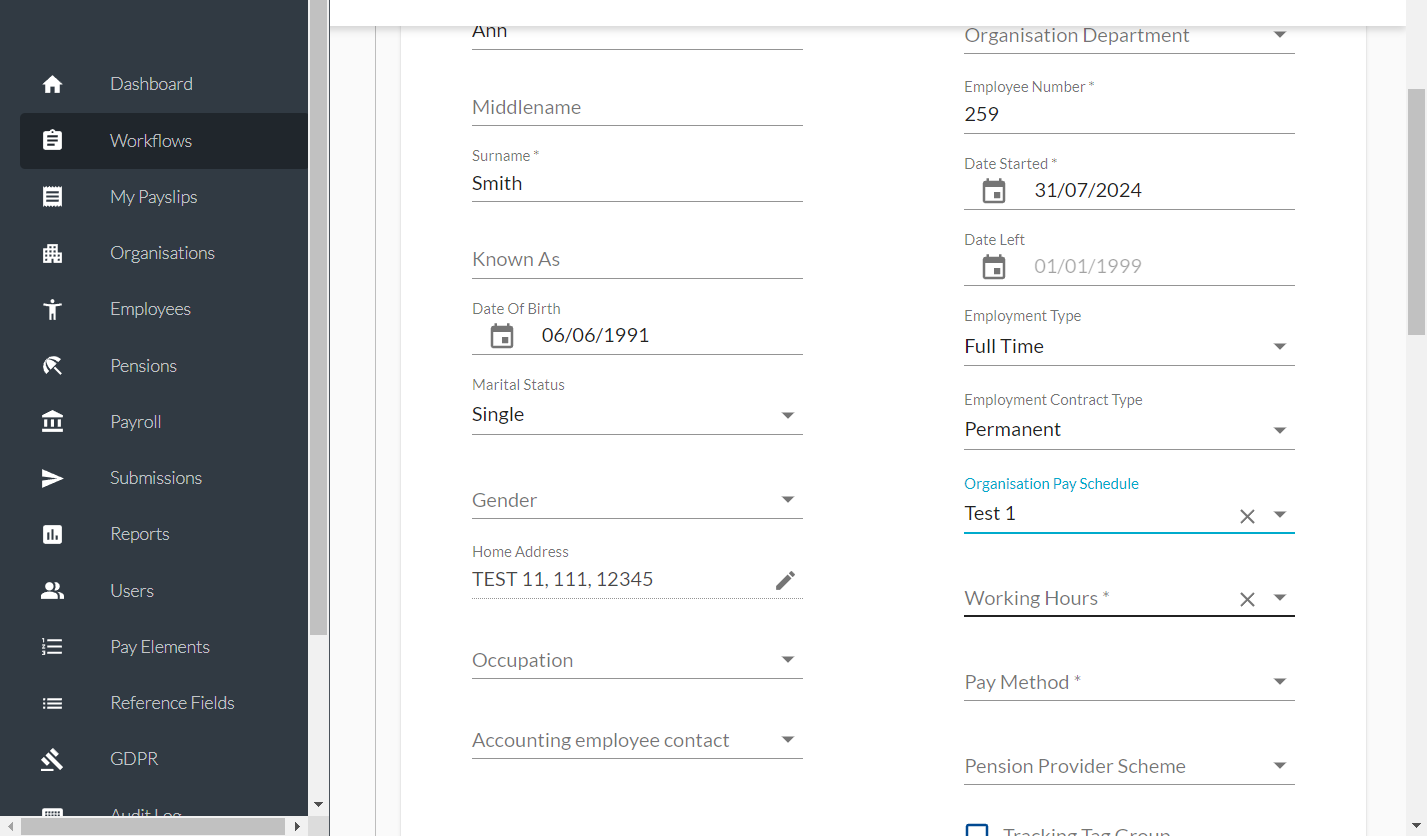The image size is (1427, 836).
Task: Click the Middlename input field
Action: (x=637, y=107)
